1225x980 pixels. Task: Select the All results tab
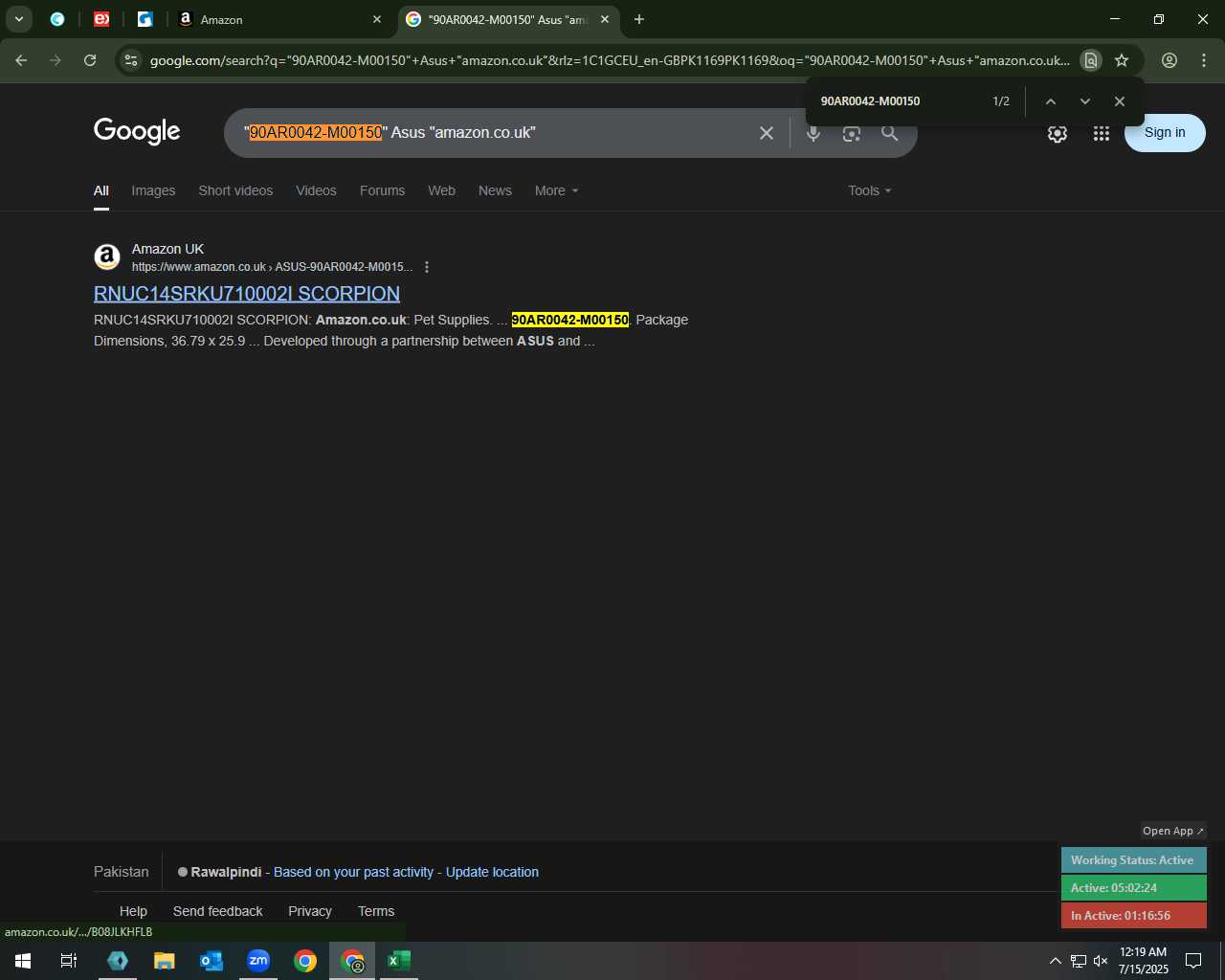tap(101, 190)
